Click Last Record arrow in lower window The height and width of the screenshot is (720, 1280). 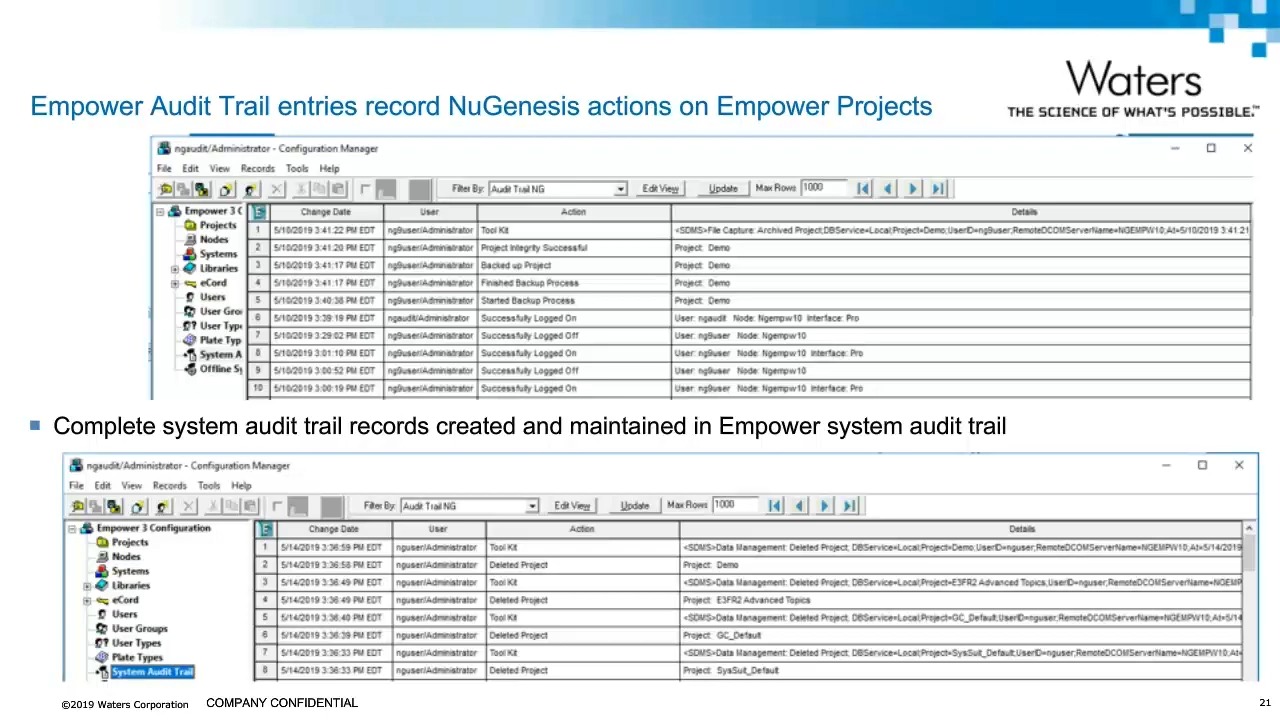(x=850, y=505)
